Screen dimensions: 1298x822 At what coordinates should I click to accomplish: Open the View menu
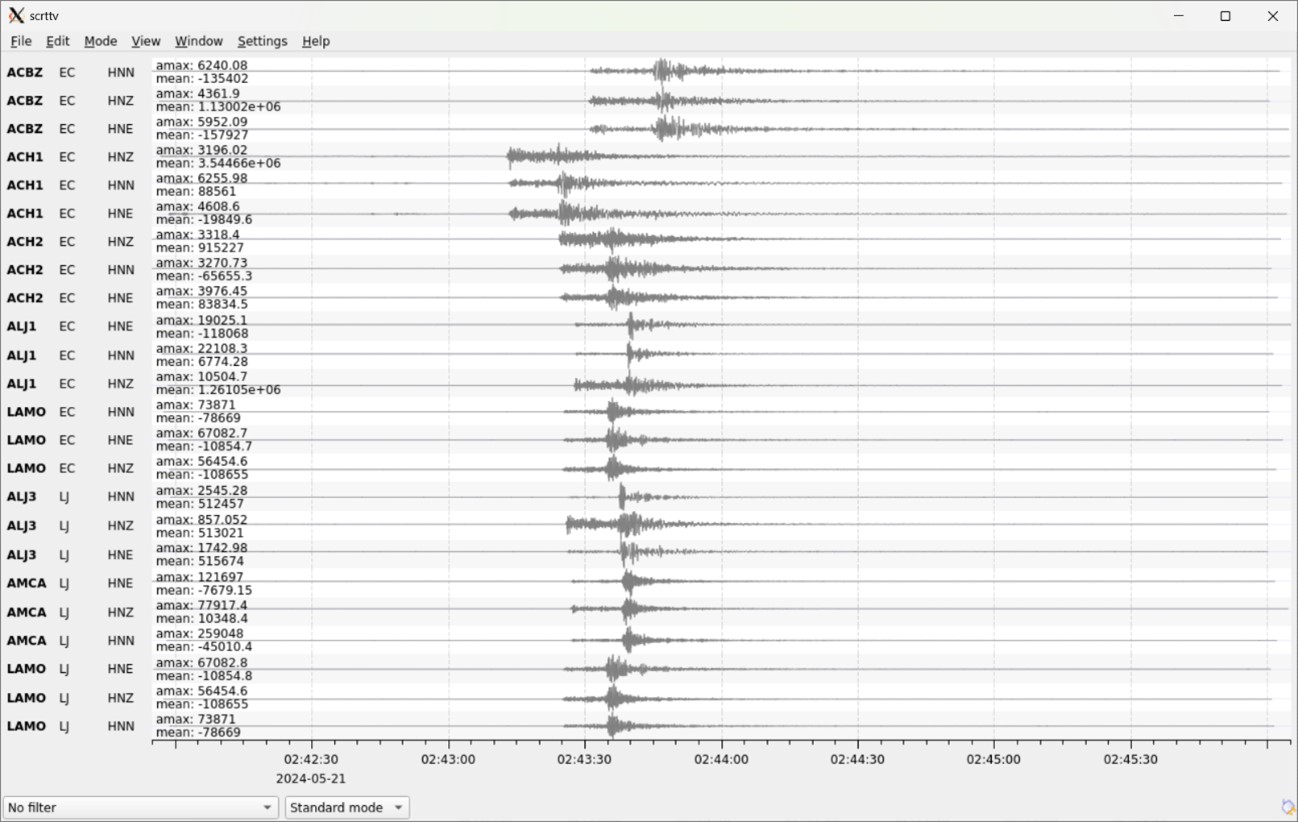[x=146, y=41]
